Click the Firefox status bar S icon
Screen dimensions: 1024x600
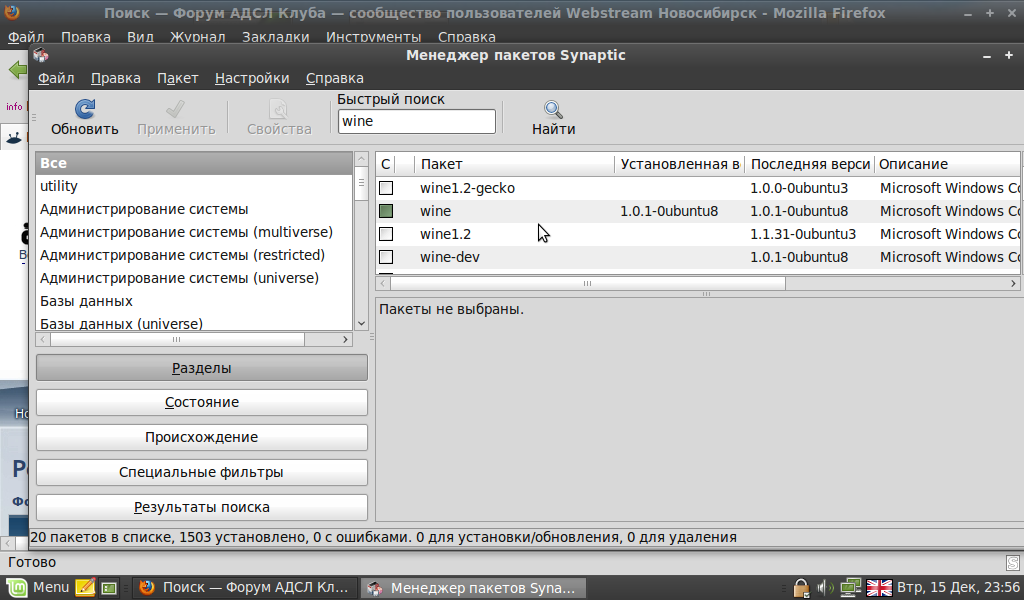pyautogui.click(x=1012, y=562)
